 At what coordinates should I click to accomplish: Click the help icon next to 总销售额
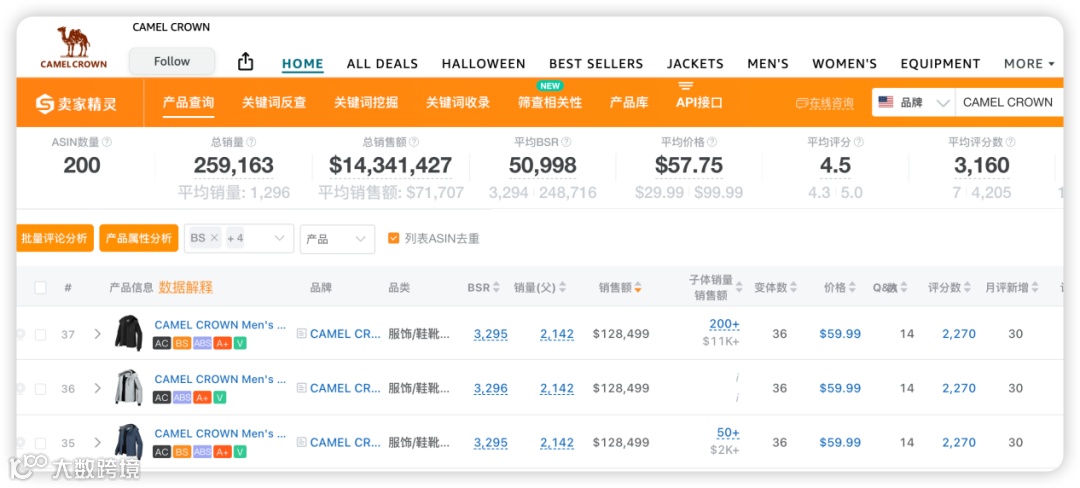coord(414,142)
